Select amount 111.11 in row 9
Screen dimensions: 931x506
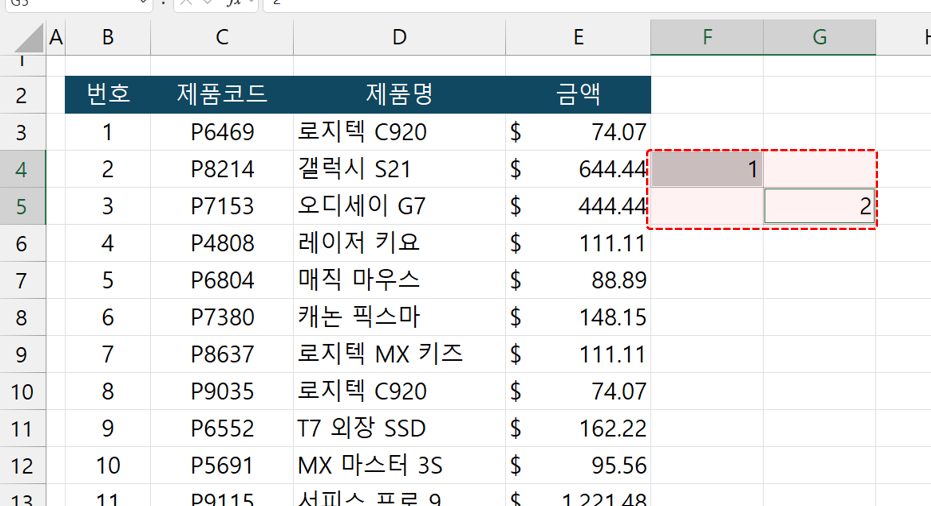(x=578, y=355)
